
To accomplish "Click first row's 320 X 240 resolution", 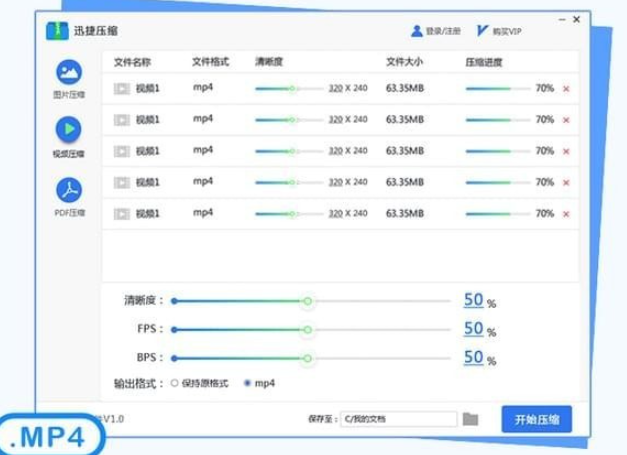I will coord(348,88).
